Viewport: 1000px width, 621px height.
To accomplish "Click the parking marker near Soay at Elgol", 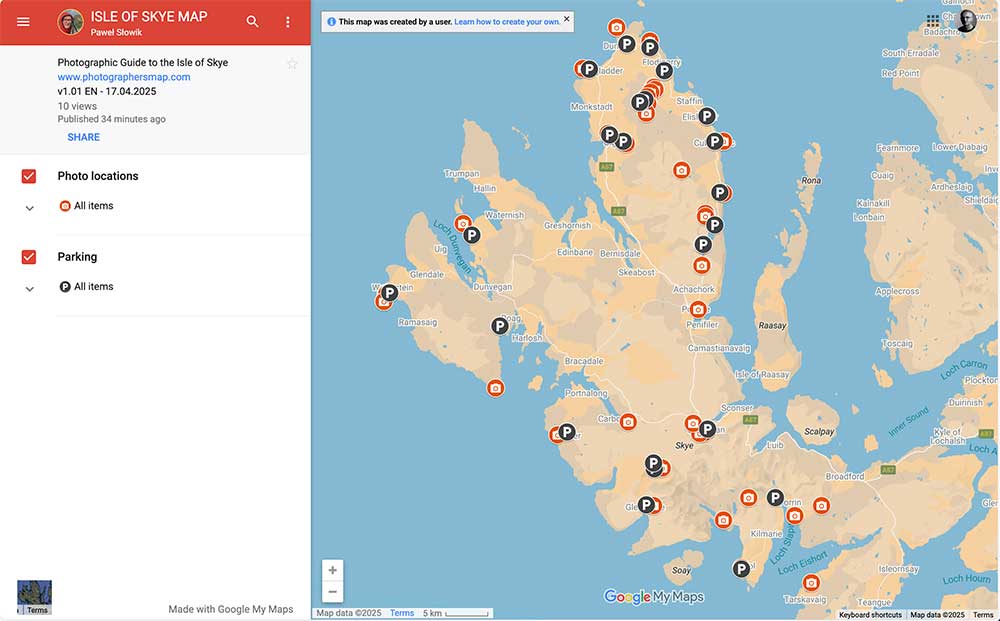I will (x=740, y=569).
